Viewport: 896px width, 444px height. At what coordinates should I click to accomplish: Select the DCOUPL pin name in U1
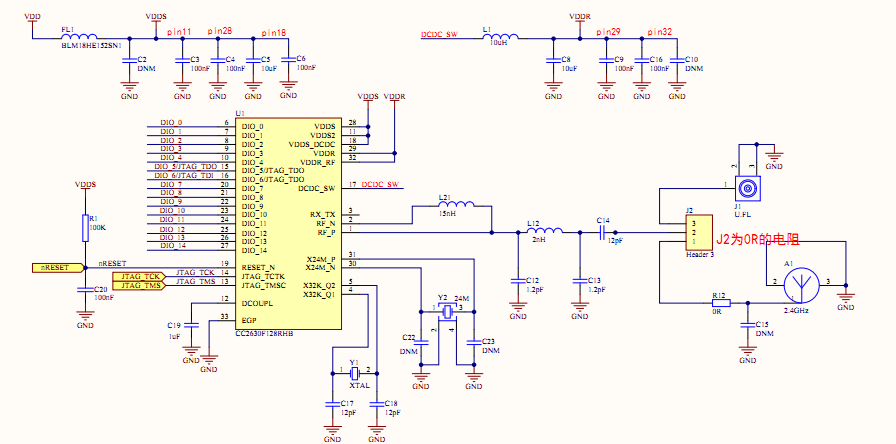click(257, 303)
